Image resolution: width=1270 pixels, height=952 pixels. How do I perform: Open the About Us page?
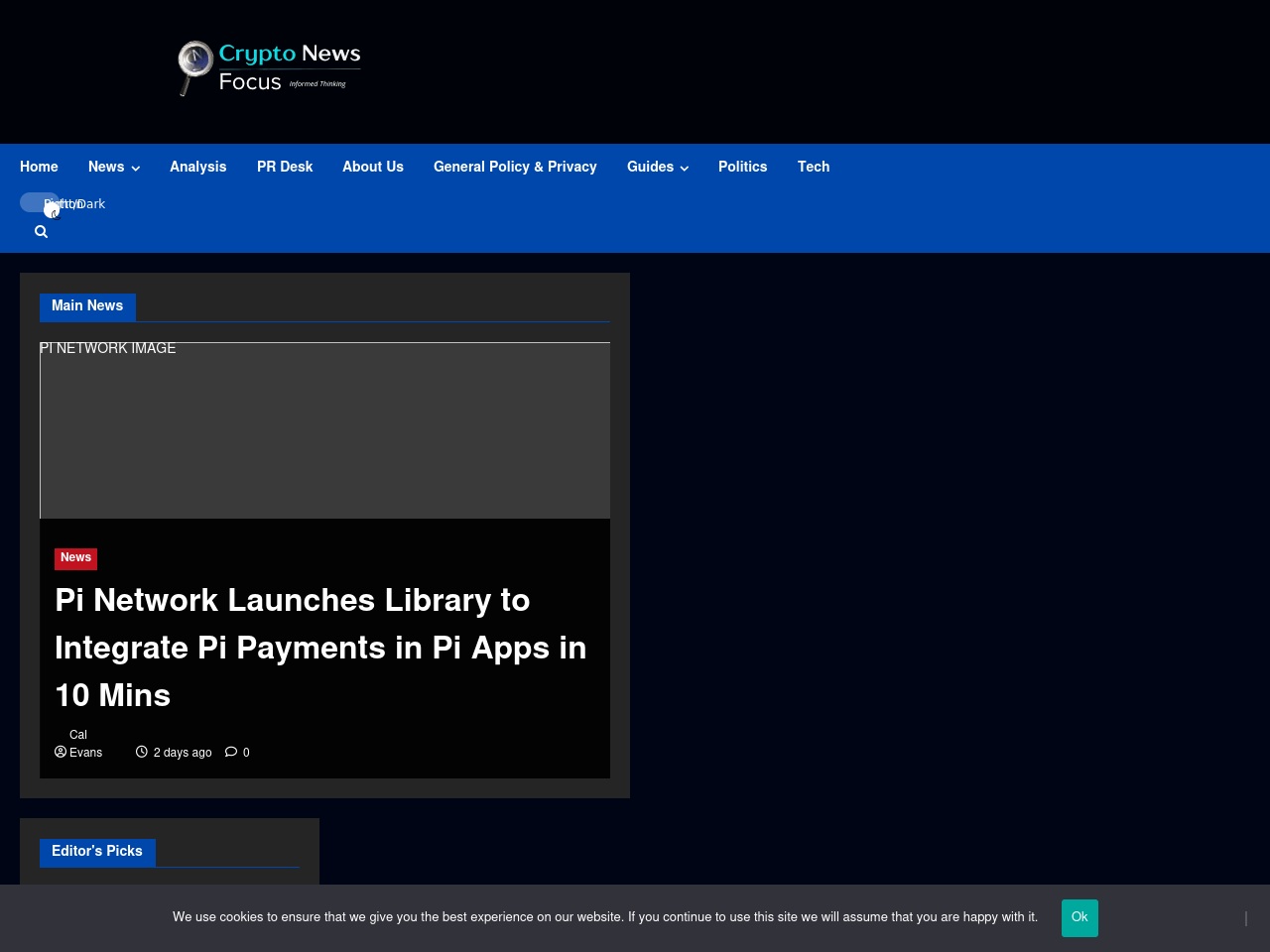[373, 167]
